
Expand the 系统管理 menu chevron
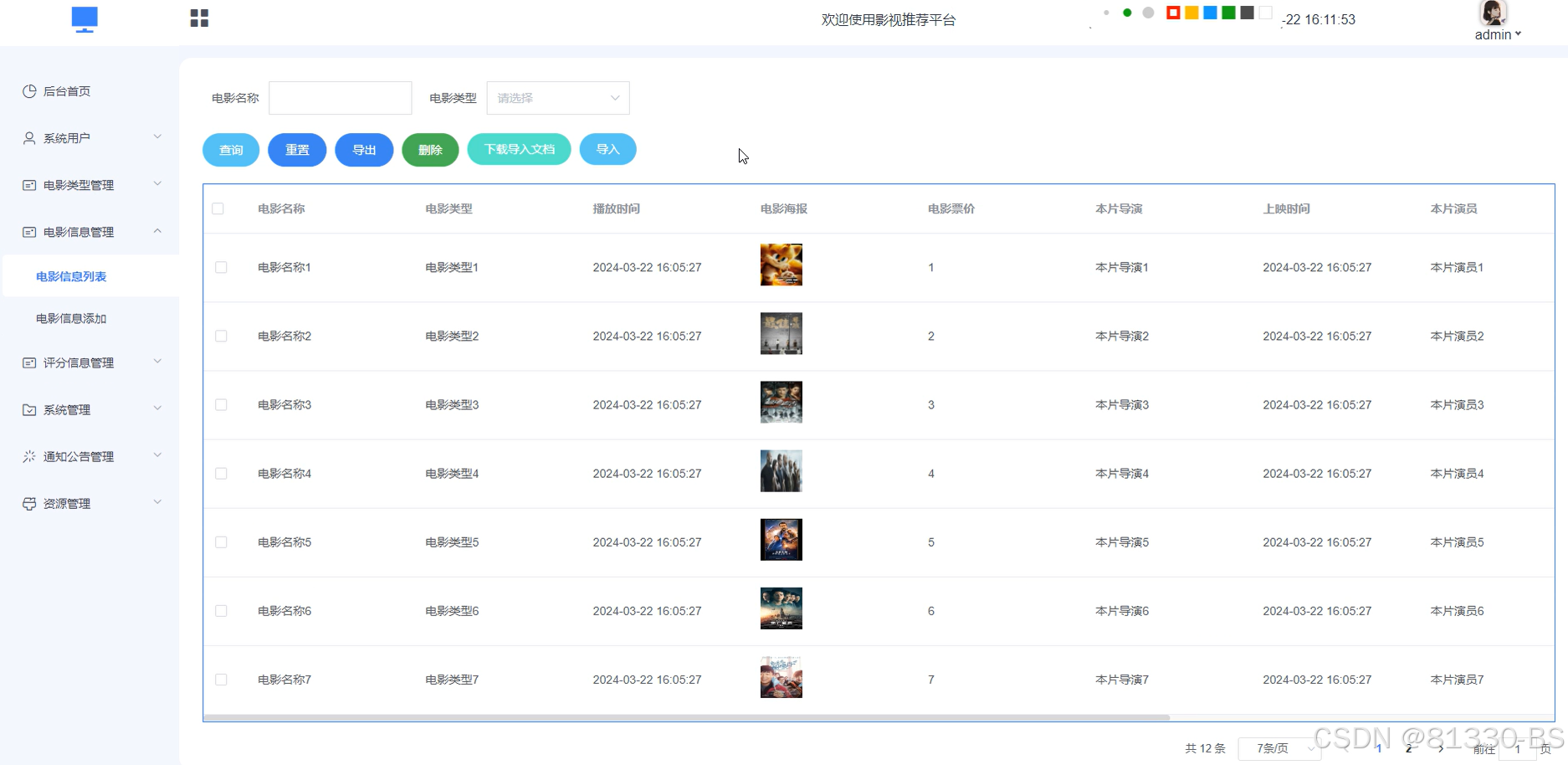tap(157, 408)
